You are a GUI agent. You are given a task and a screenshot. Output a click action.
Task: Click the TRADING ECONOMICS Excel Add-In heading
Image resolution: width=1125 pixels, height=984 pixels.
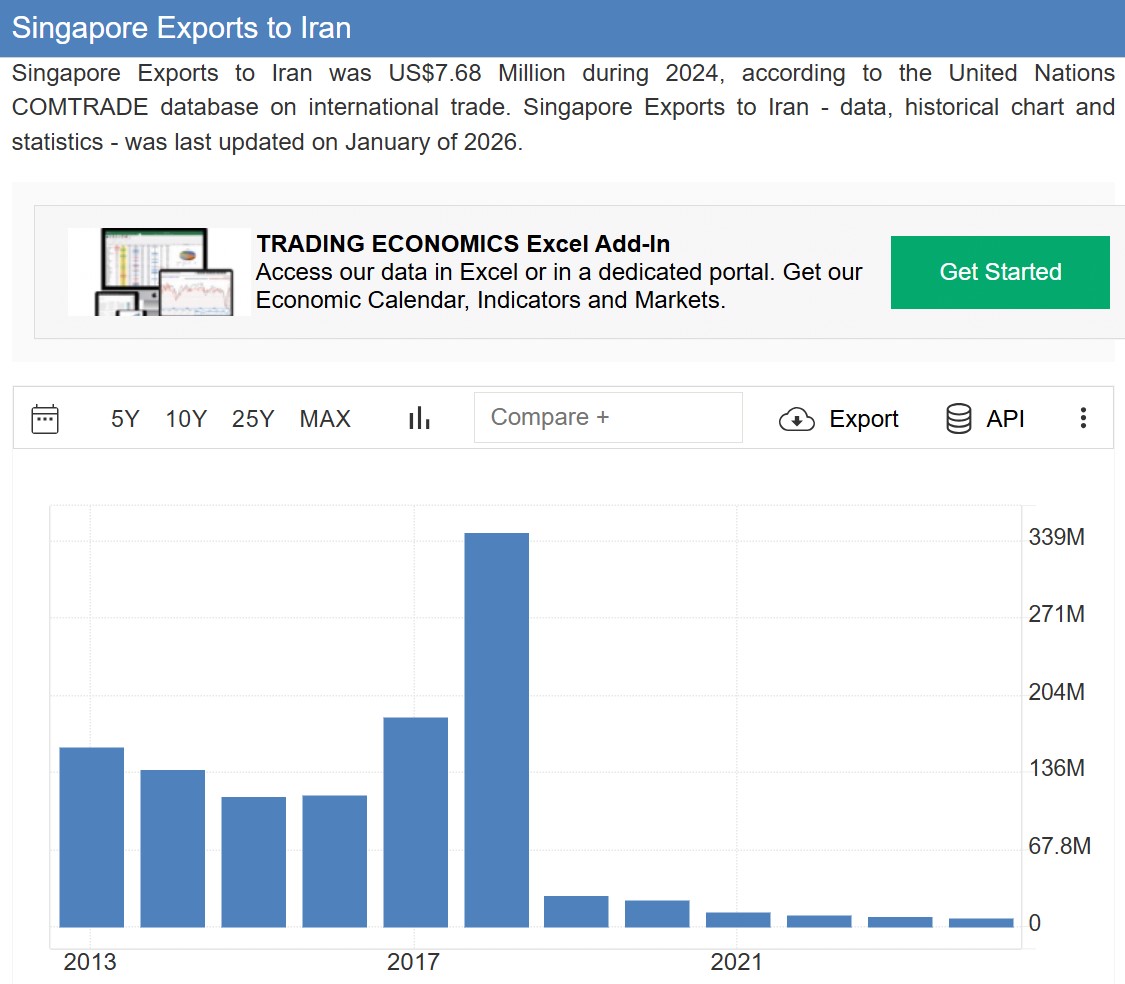coord(463,244)
